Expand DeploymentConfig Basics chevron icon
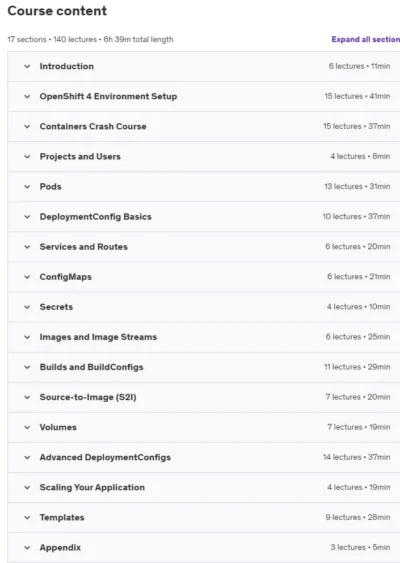400x563 pixels. 27,217
